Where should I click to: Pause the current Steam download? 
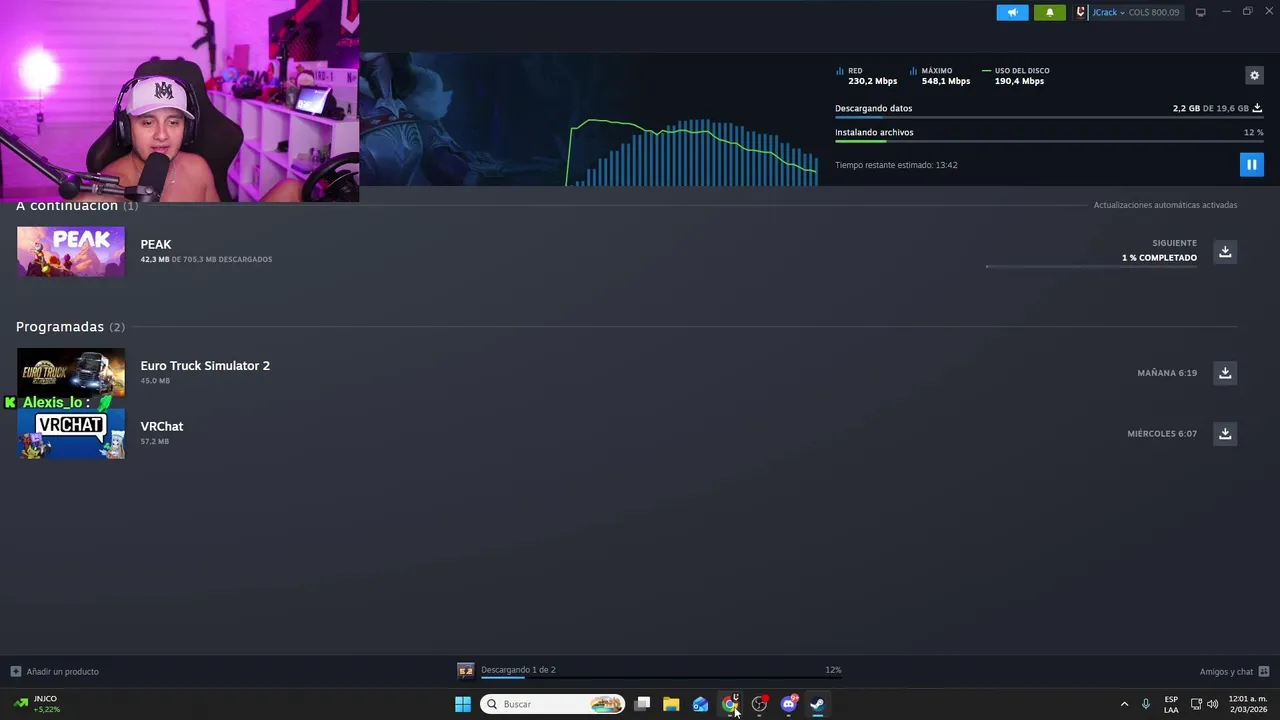click(x=1251, y=164)
